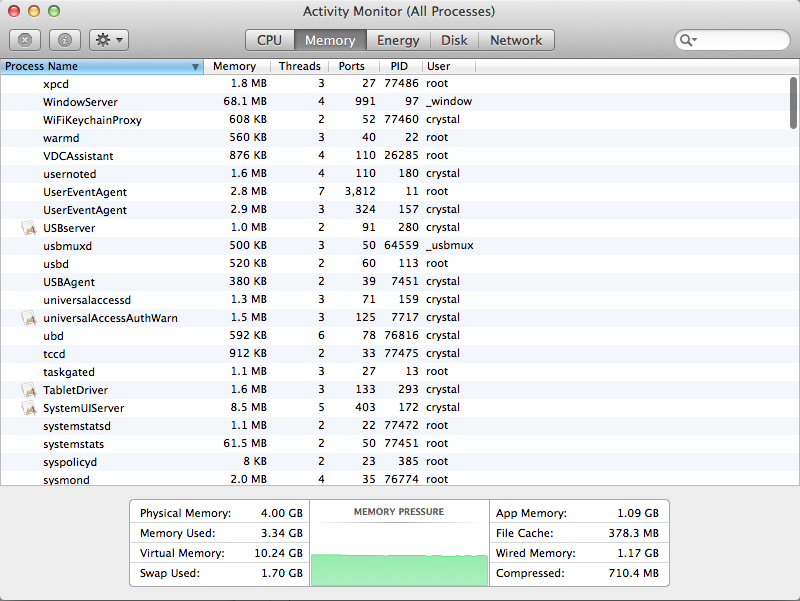
Task: Open the gear action menu
Action: coord(109,40)
